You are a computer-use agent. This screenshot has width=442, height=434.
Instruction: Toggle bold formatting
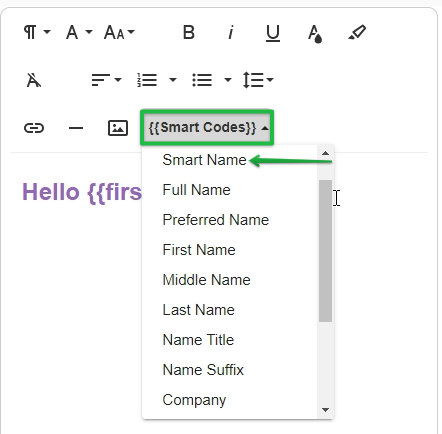click(x=189, y=32)
